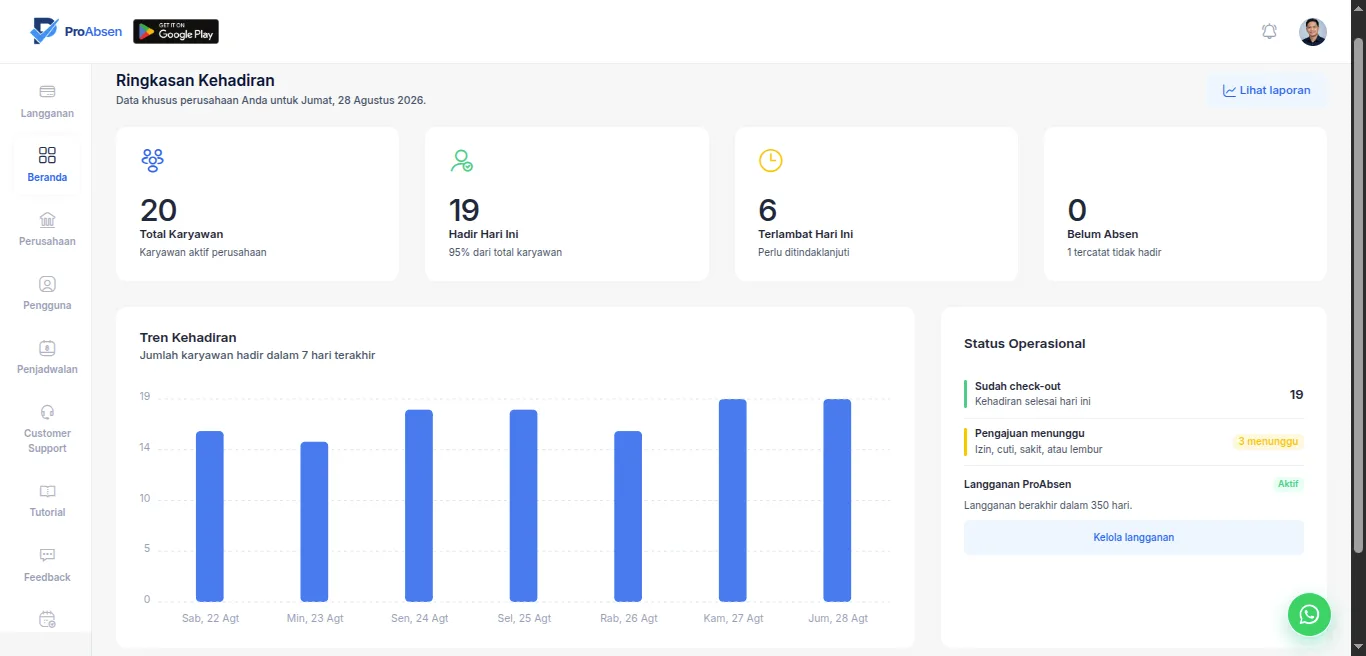1366x656 pixels.
Task: Click the 'Status Operasional' heading
Action: coord(1024,344)
